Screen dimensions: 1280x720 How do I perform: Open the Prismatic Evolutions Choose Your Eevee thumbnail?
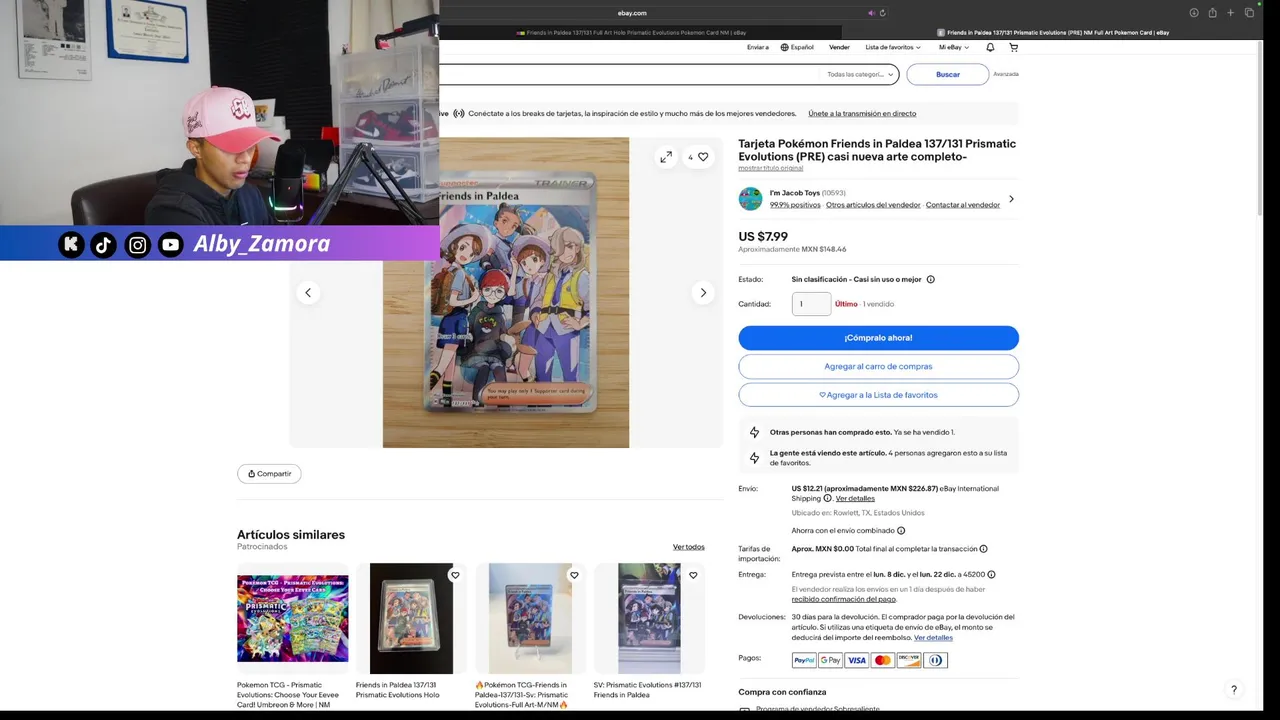point(293,618)
